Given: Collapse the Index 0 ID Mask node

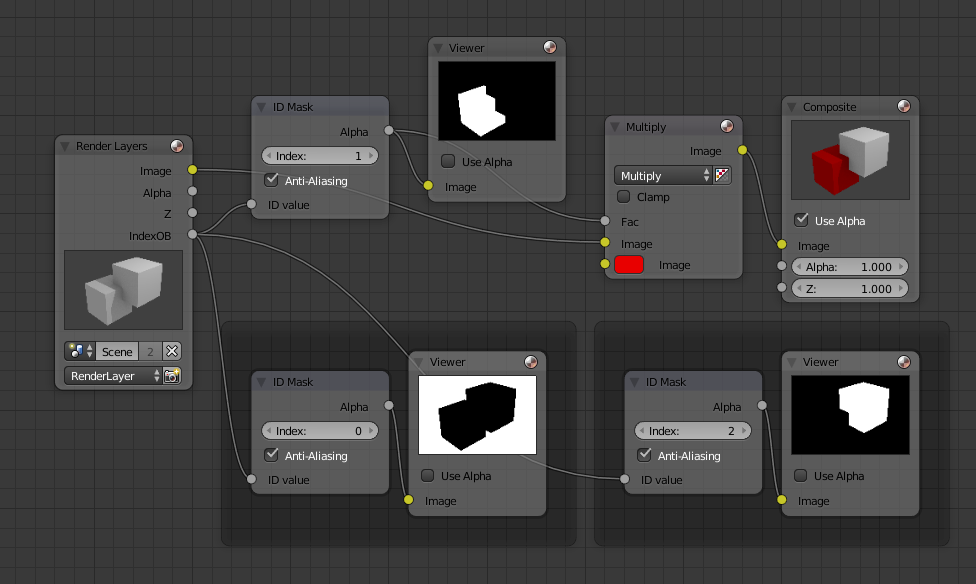Looking at the screenshot, I should 261,382.
